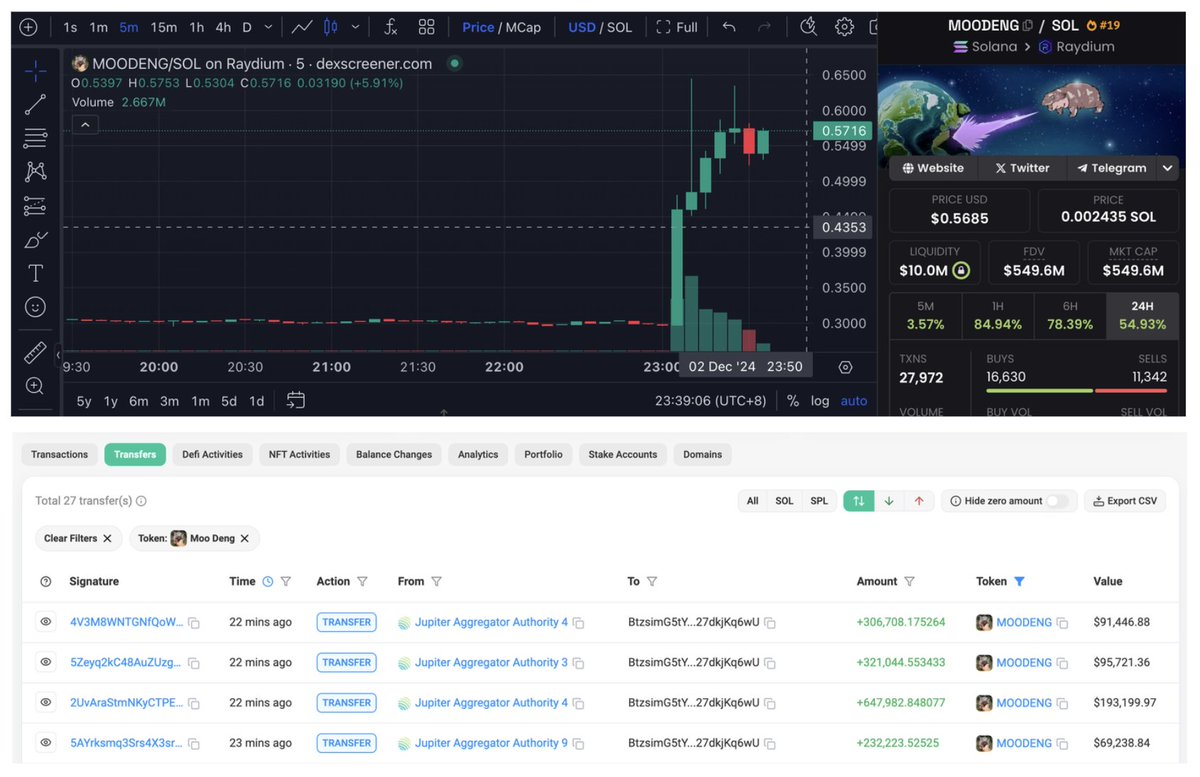Open the indicators dialog via the fx icon
Viewport: 1200px width, 777px height.
(390, 27)
